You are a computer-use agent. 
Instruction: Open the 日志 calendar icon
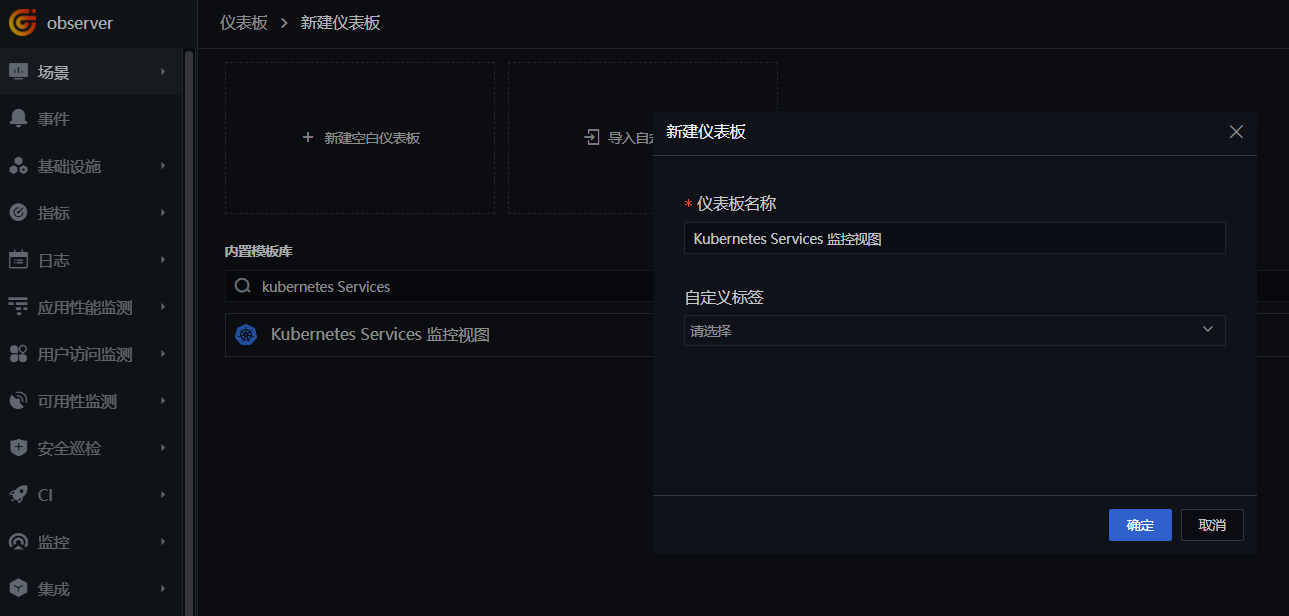[18, 260]
